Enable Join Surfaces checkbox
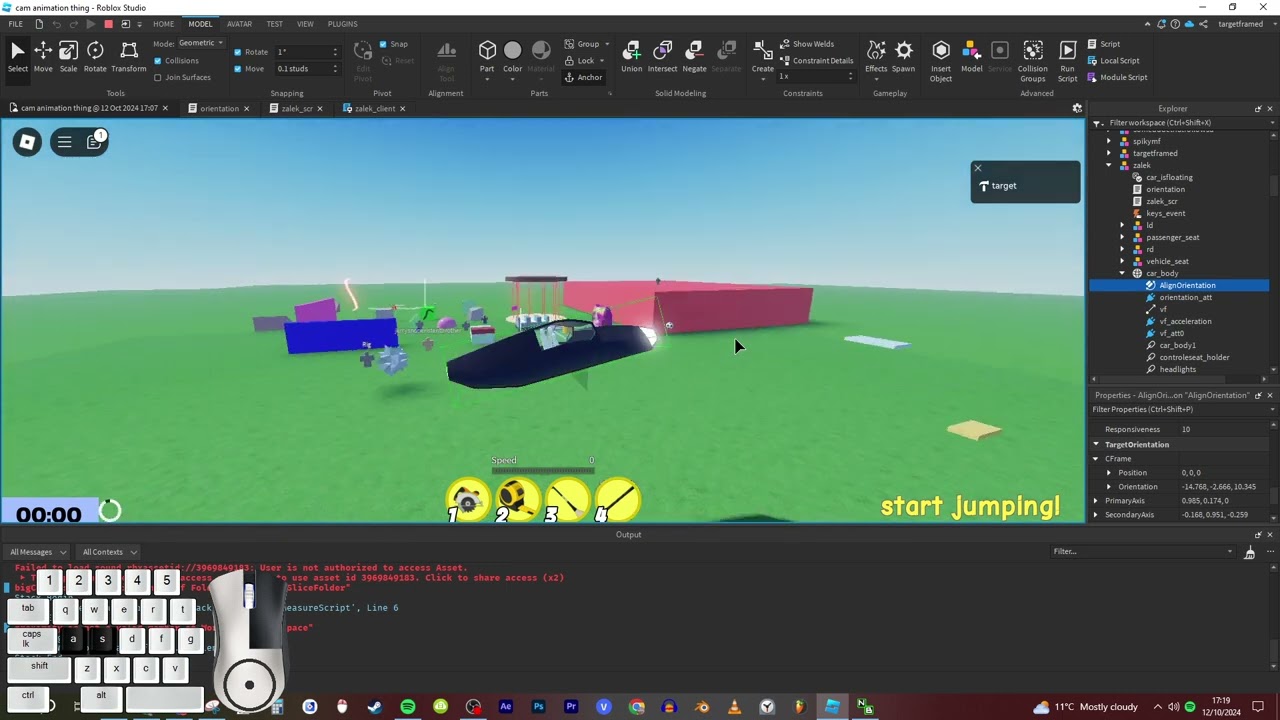The width and height of the screenshot is (1280, 720). coord(158,77)
